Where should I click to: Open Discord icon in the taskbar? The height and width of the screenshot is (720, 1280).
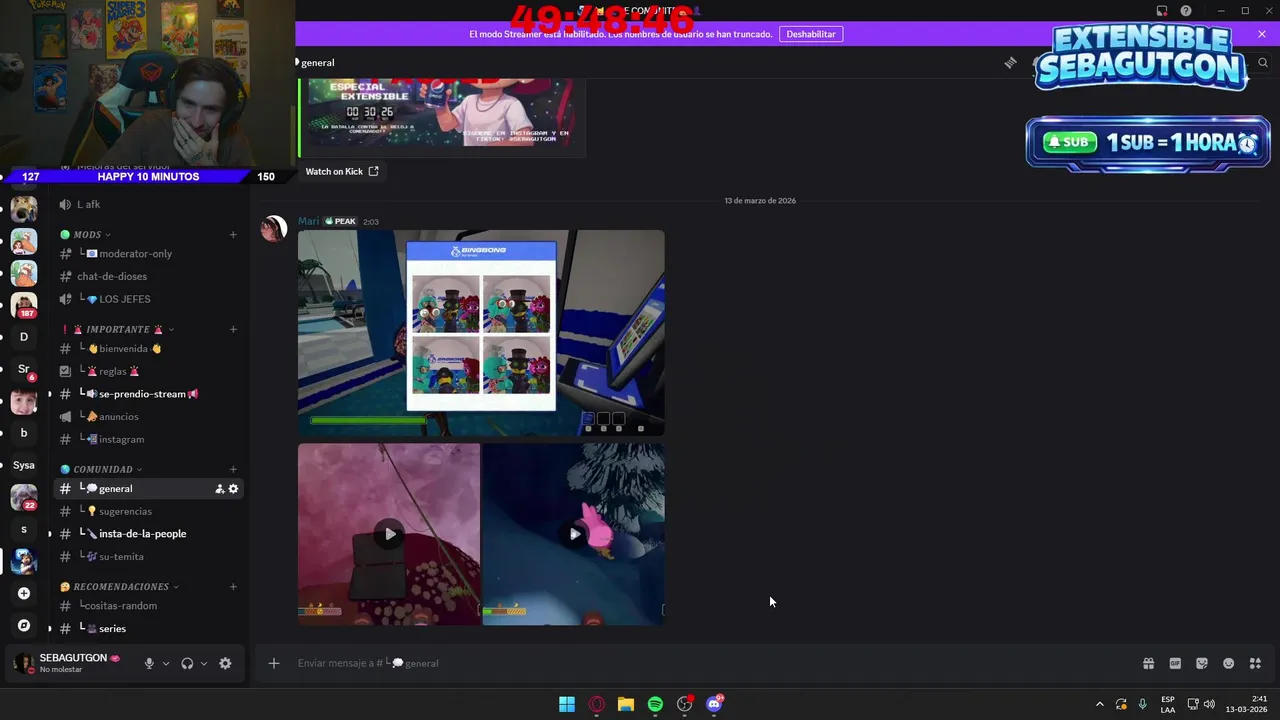tap(714, 704)
